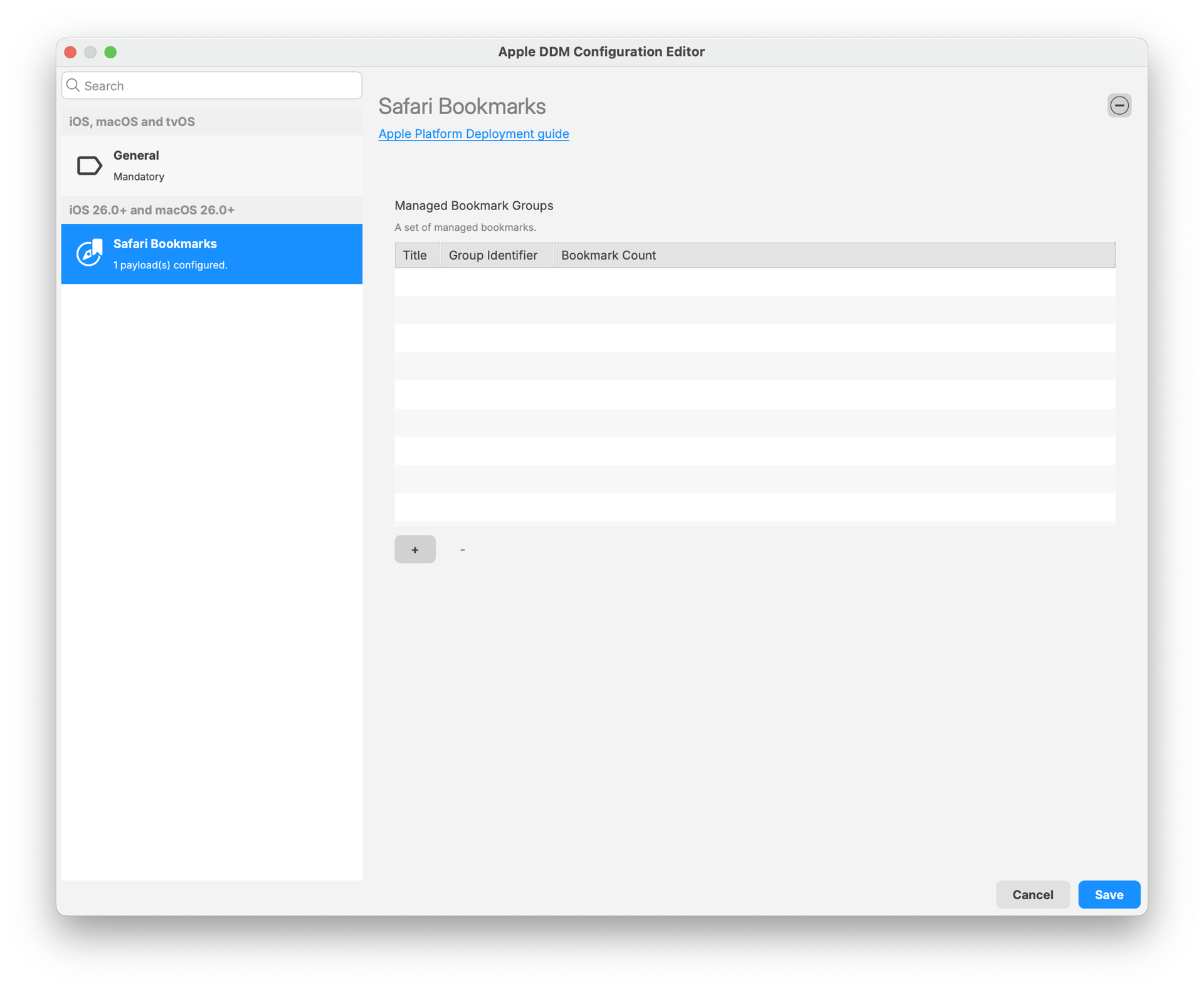This screenshot has height=990, width=1204.
Task: Sort by Group Identifier column header
Action: pyautogui.click(x=494, y=255)
